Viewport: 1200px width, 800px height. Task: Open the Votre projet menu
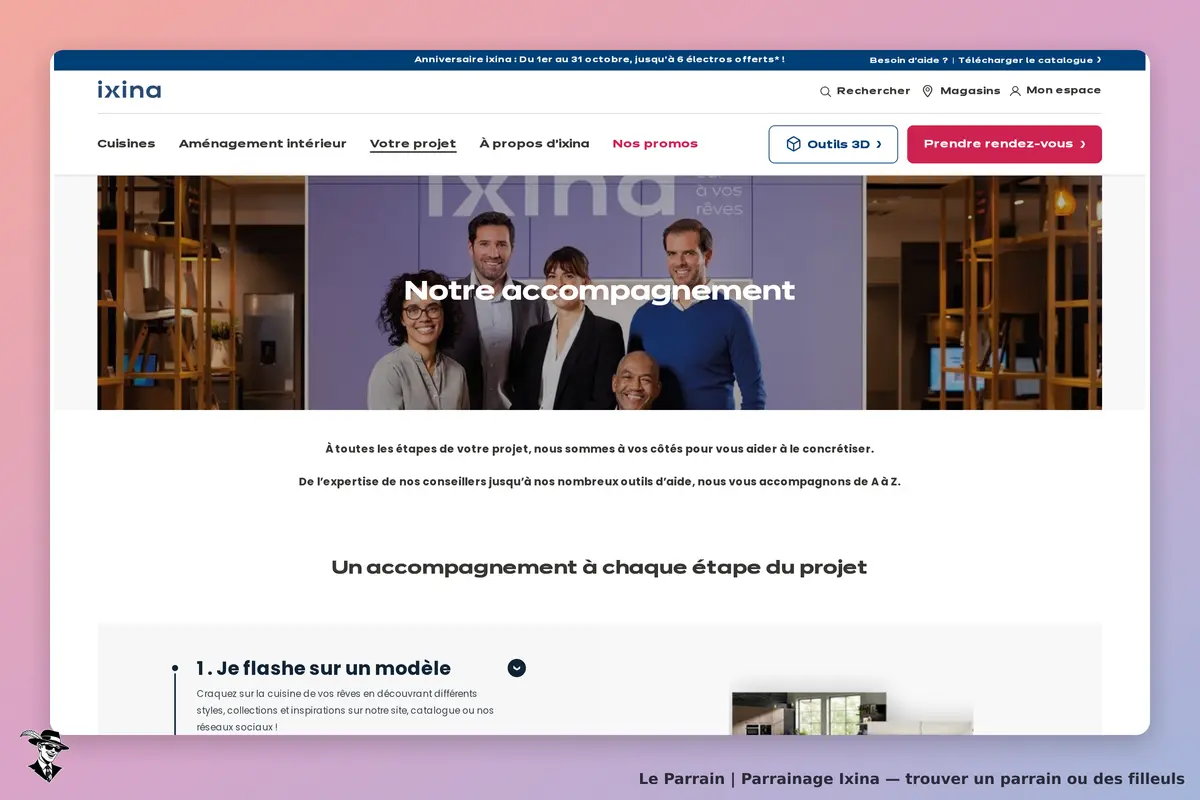point(413,144)
